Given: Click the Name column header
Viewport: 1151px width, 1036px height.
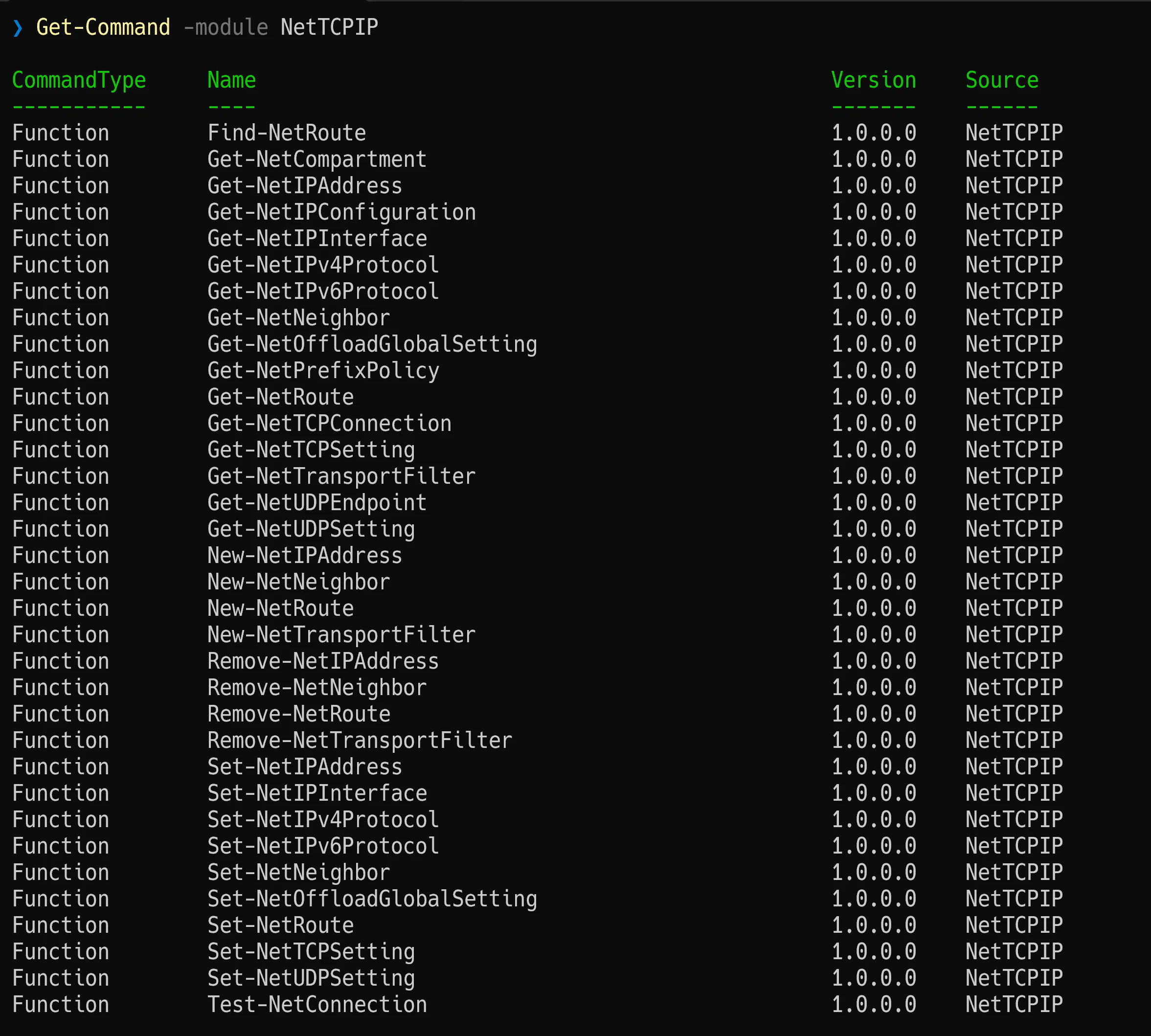Looking at the screenshot, I should click(232, 80).
